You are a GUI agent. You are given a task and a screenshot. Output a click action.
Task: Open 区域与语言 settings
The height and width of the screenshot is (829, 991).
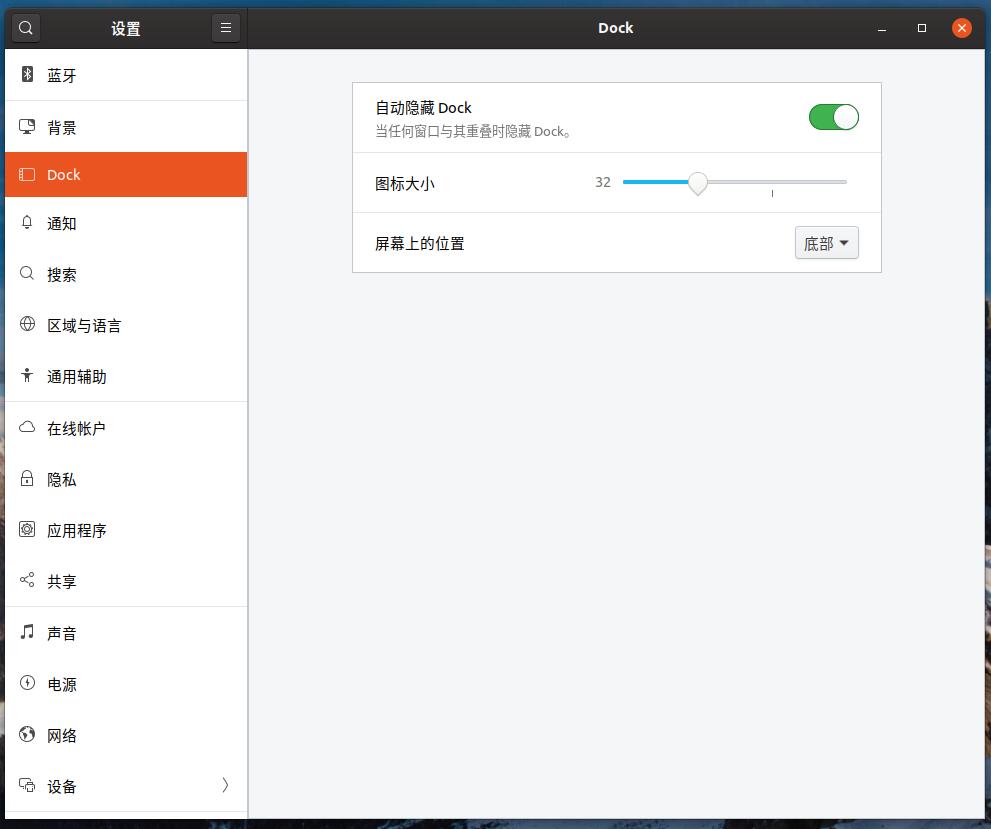126,325
